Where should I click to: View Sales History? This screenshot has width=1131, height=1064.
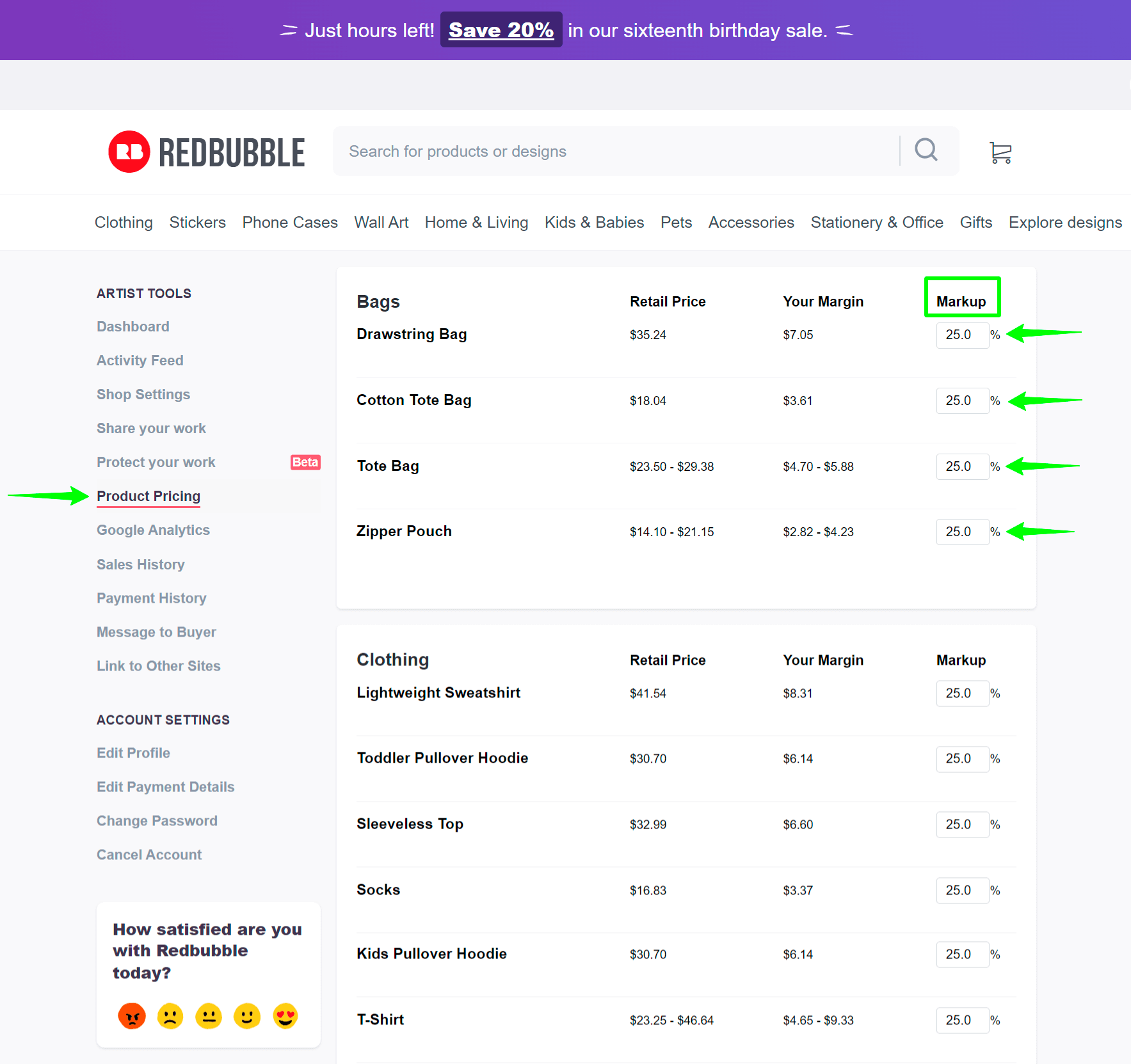(141, 564)
